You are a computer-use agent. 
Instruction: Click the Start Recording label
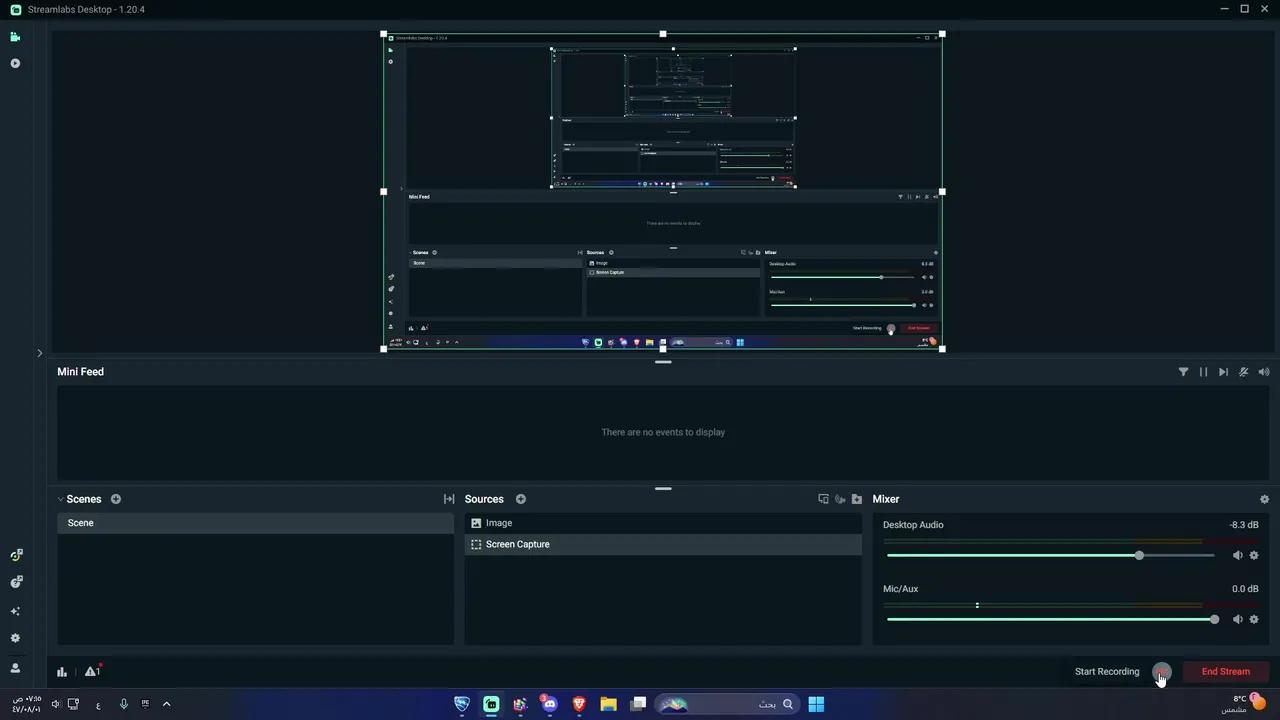pos(1107,672)
